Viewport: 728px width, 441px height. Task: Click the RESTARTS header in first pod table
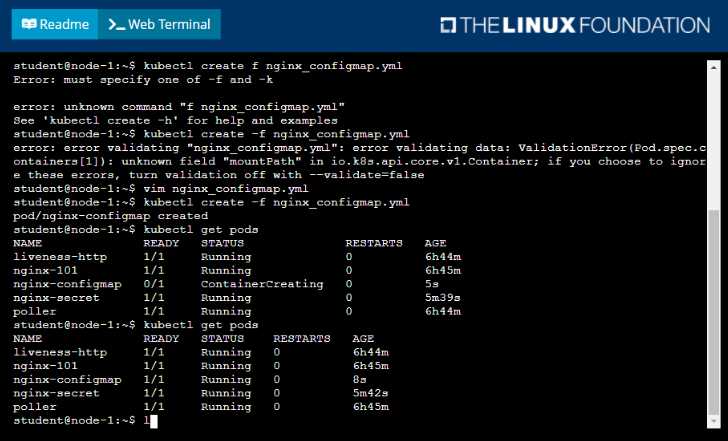pos(373,243)
